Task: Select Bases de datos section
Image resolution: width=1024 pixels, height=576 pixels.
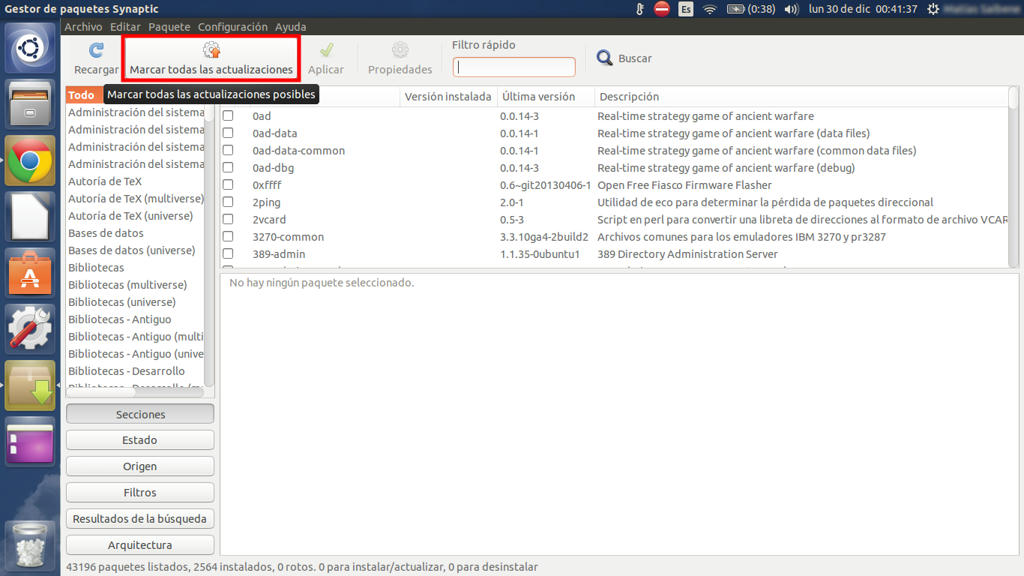Action: (x=106, y=233)
